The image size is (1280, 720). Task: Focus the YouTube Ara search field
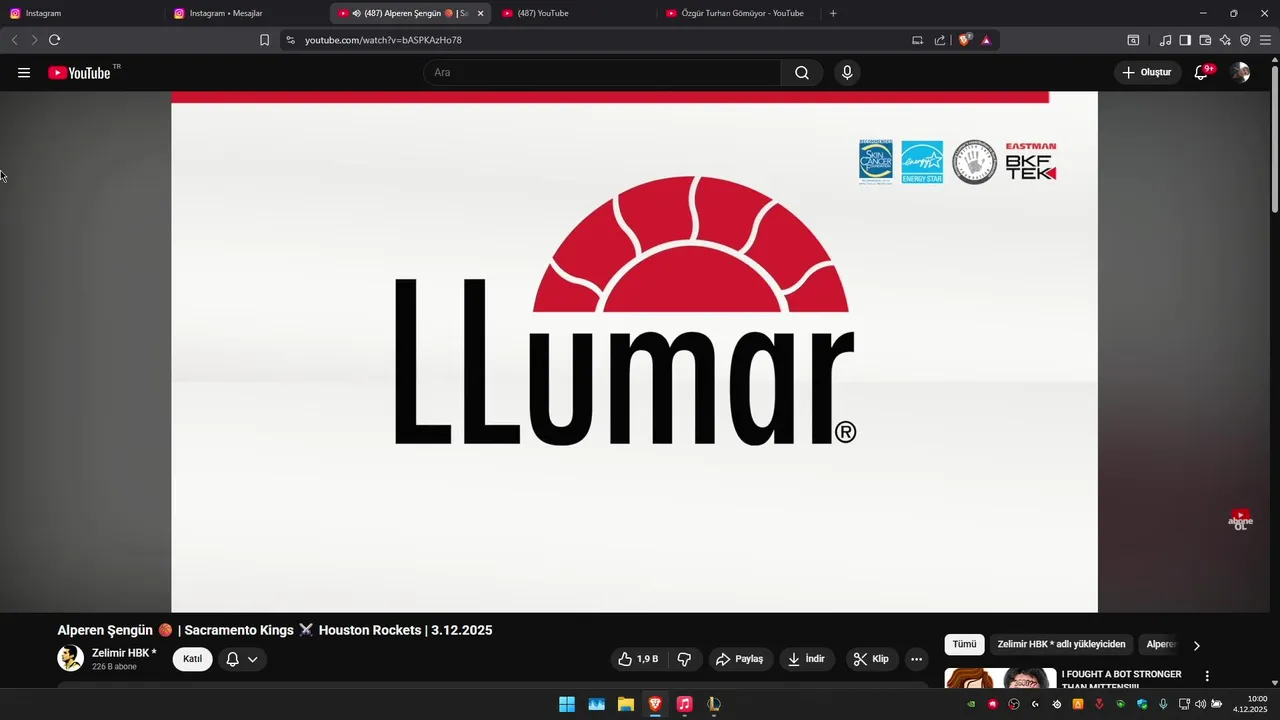(x=602, y=73)
